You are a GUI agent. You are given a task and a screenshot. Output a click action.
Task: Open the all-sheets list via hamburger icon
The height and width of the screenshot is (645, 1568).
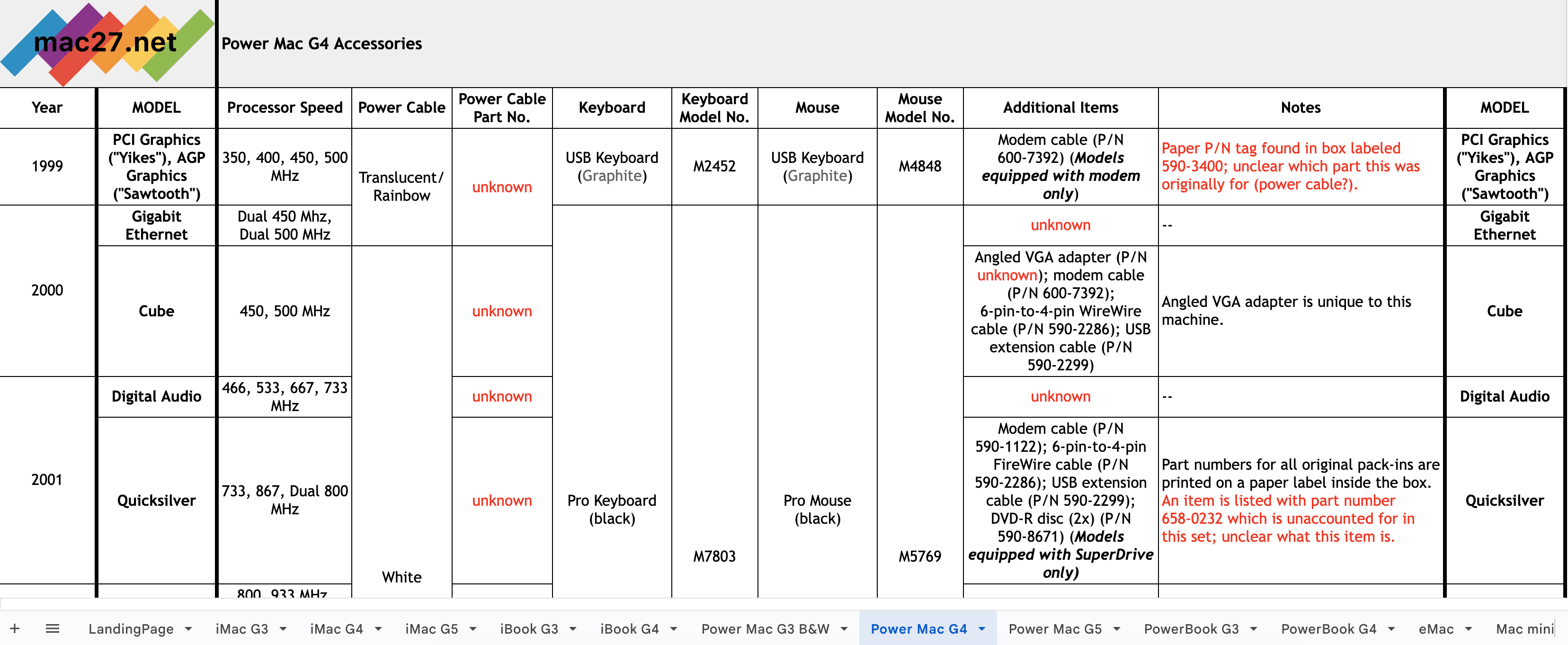pyautogui.click(x=53, y=628)
